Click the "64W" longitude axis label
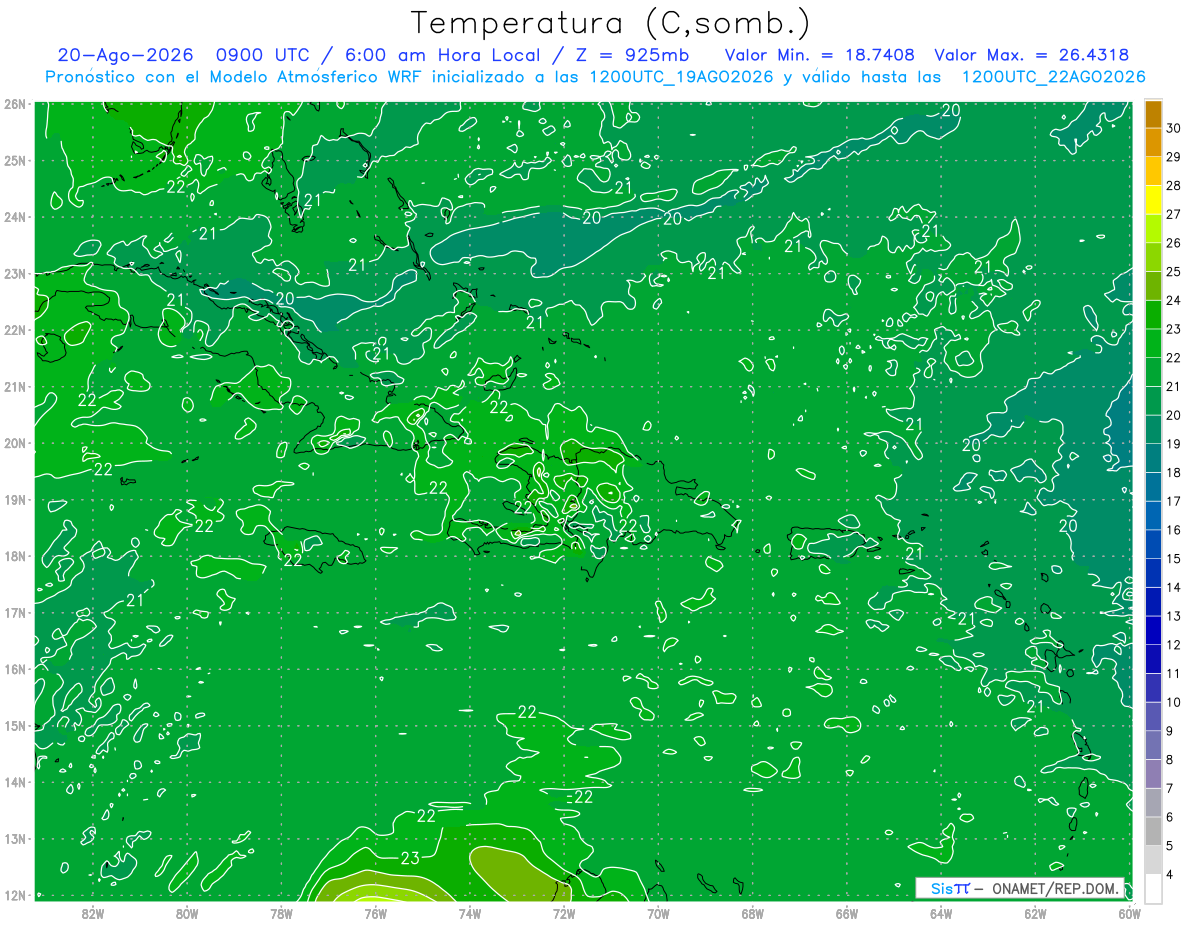 [x=940, y=912]
